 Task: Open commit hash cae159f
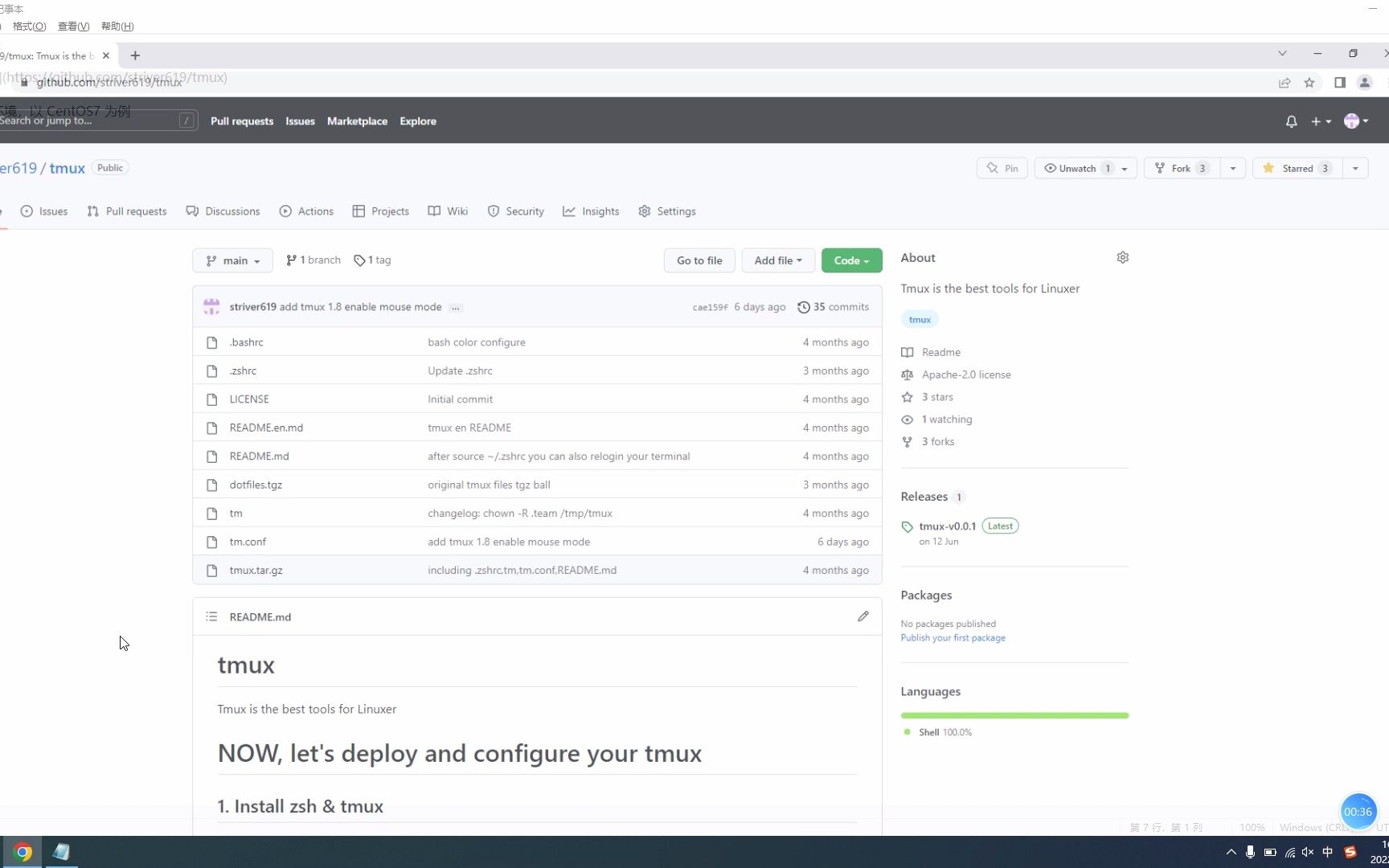coord(710,307)
